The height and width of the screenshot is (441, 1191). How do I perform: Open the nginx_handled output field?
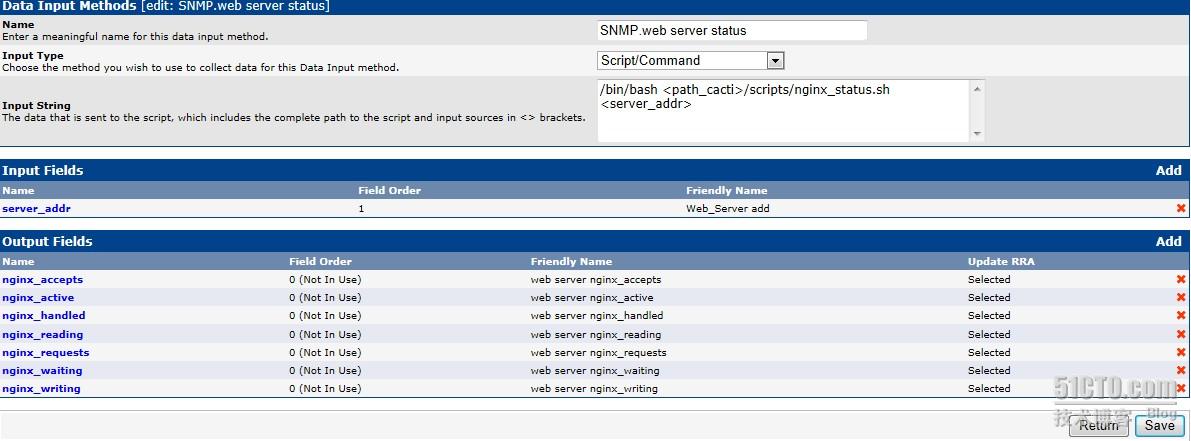[44, 316]
